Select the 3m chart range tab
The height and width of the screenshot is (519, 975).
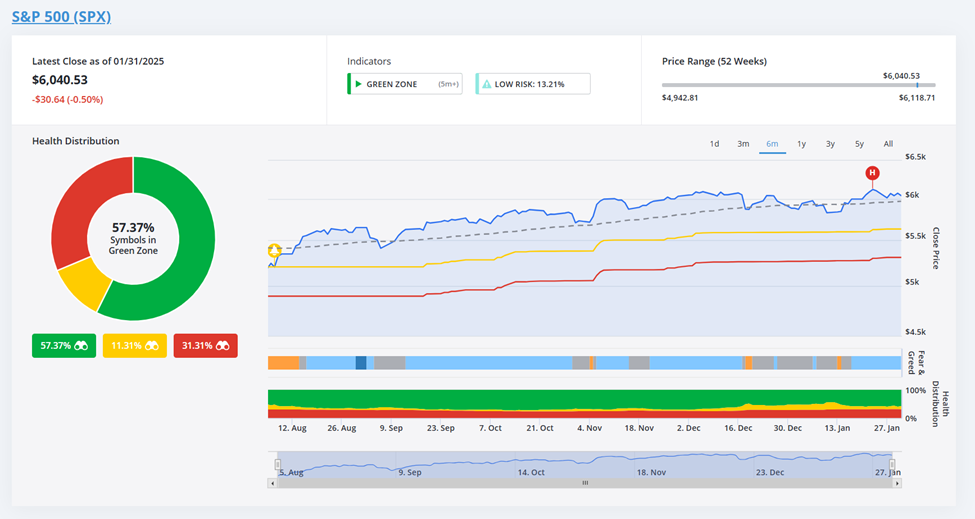click(x=743, y=144)
